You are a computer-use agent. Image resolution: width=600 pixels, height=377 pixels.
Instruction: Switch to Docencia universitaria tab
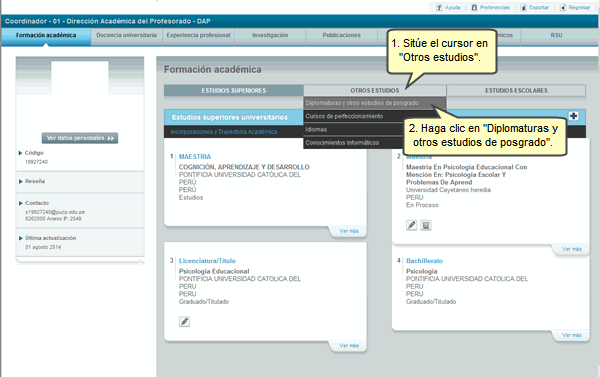[x=127, y=35]
